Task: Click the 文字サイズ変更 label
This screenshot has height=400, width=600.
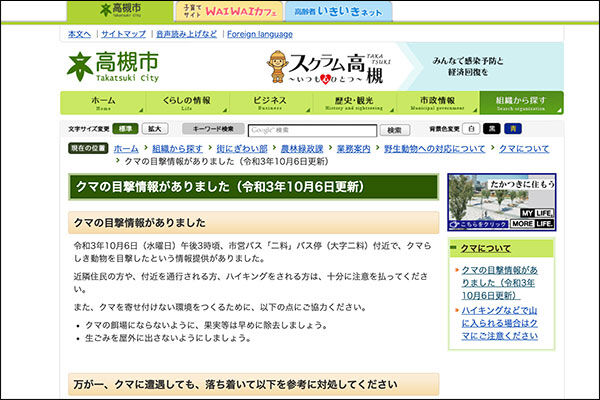Action: coord(89,129)
